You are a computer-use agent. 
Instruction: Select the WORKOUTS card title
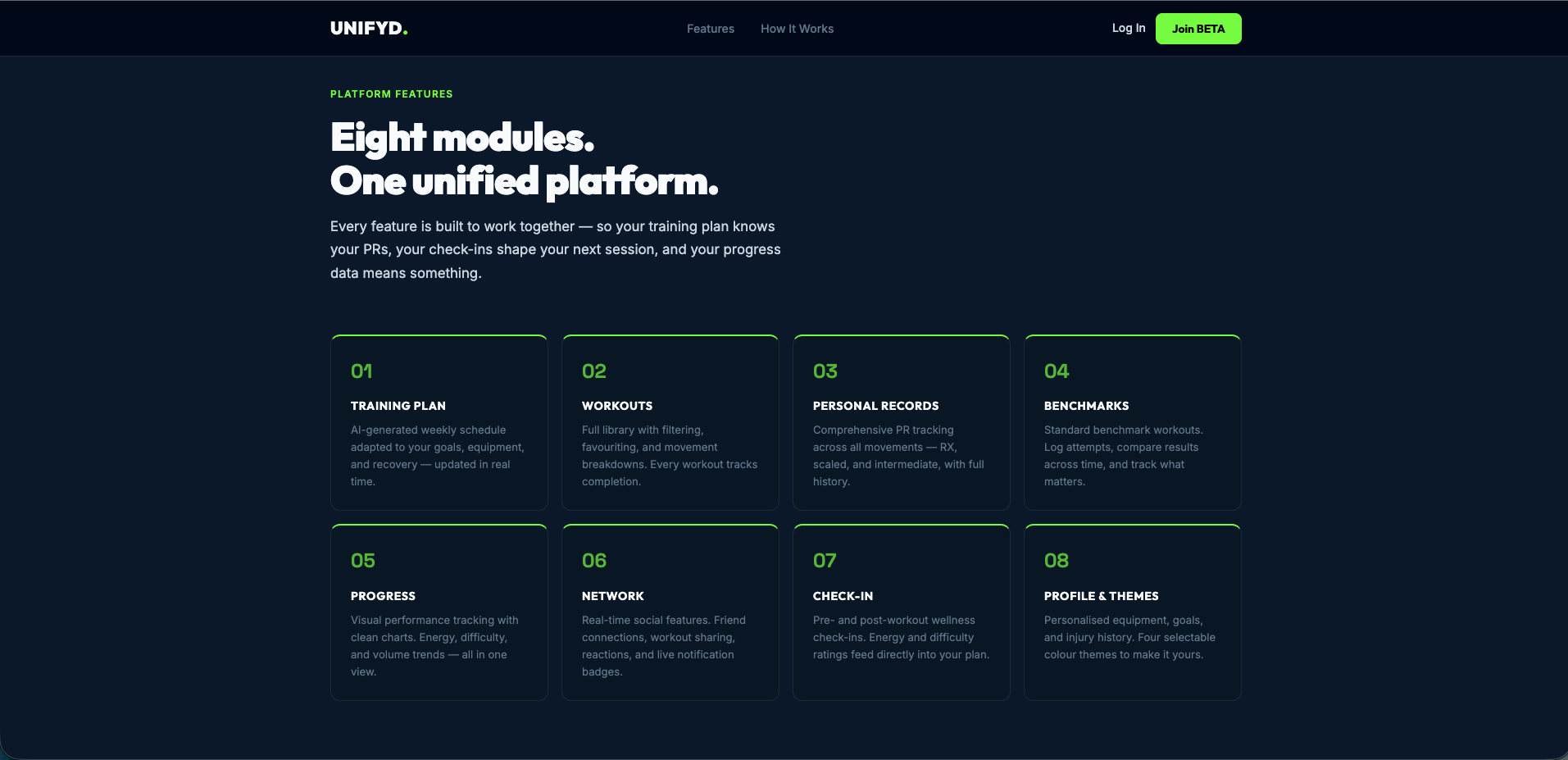tap(617, 406)
